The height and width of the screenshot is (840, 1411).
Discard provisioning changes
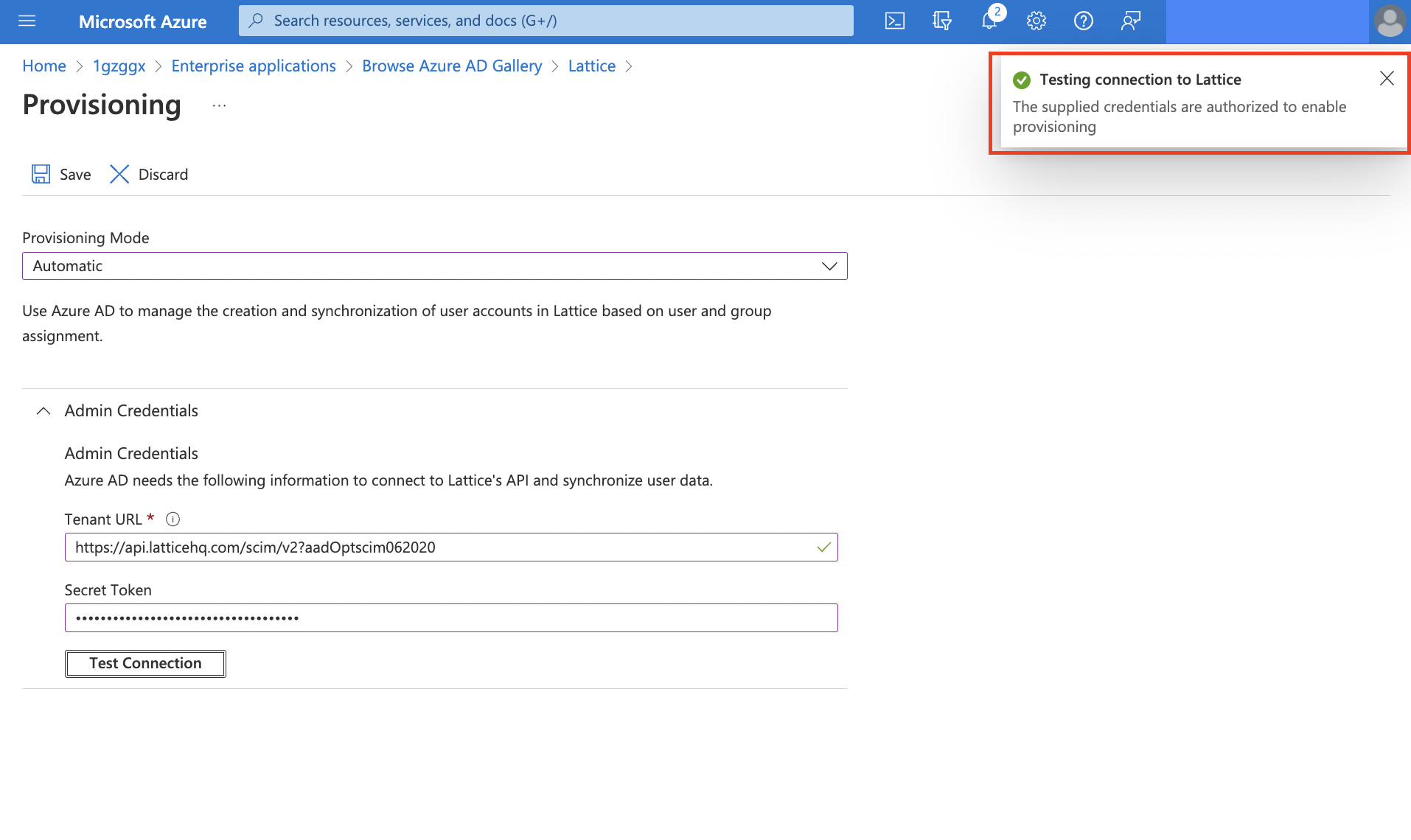[x=149, y=174]
